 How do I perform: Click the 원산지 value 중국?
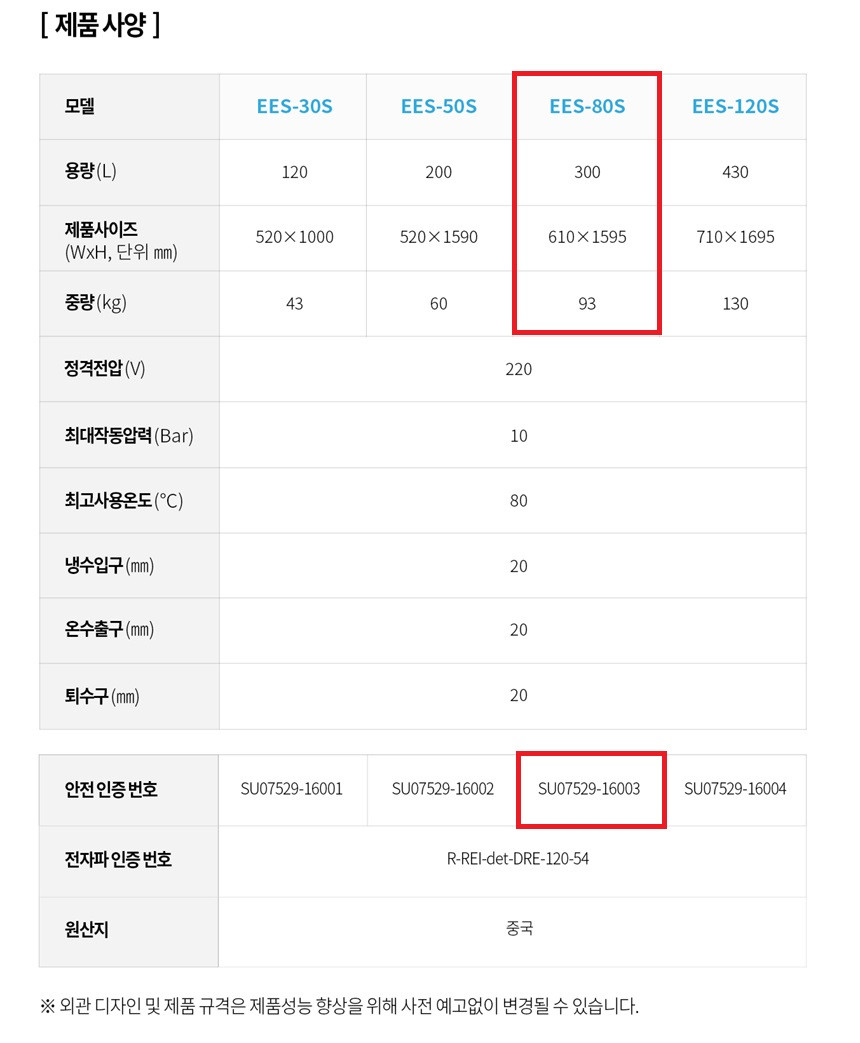519,929
